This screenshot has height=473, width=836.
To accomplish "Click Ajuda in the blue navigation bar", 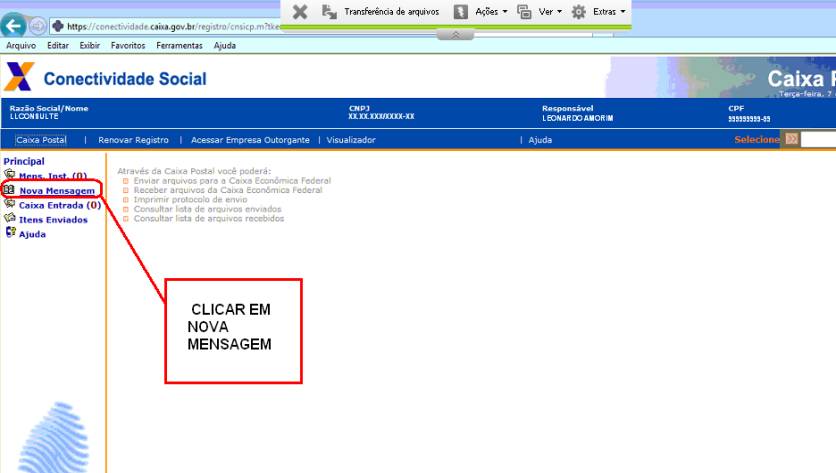I will [x=540, y=140].
